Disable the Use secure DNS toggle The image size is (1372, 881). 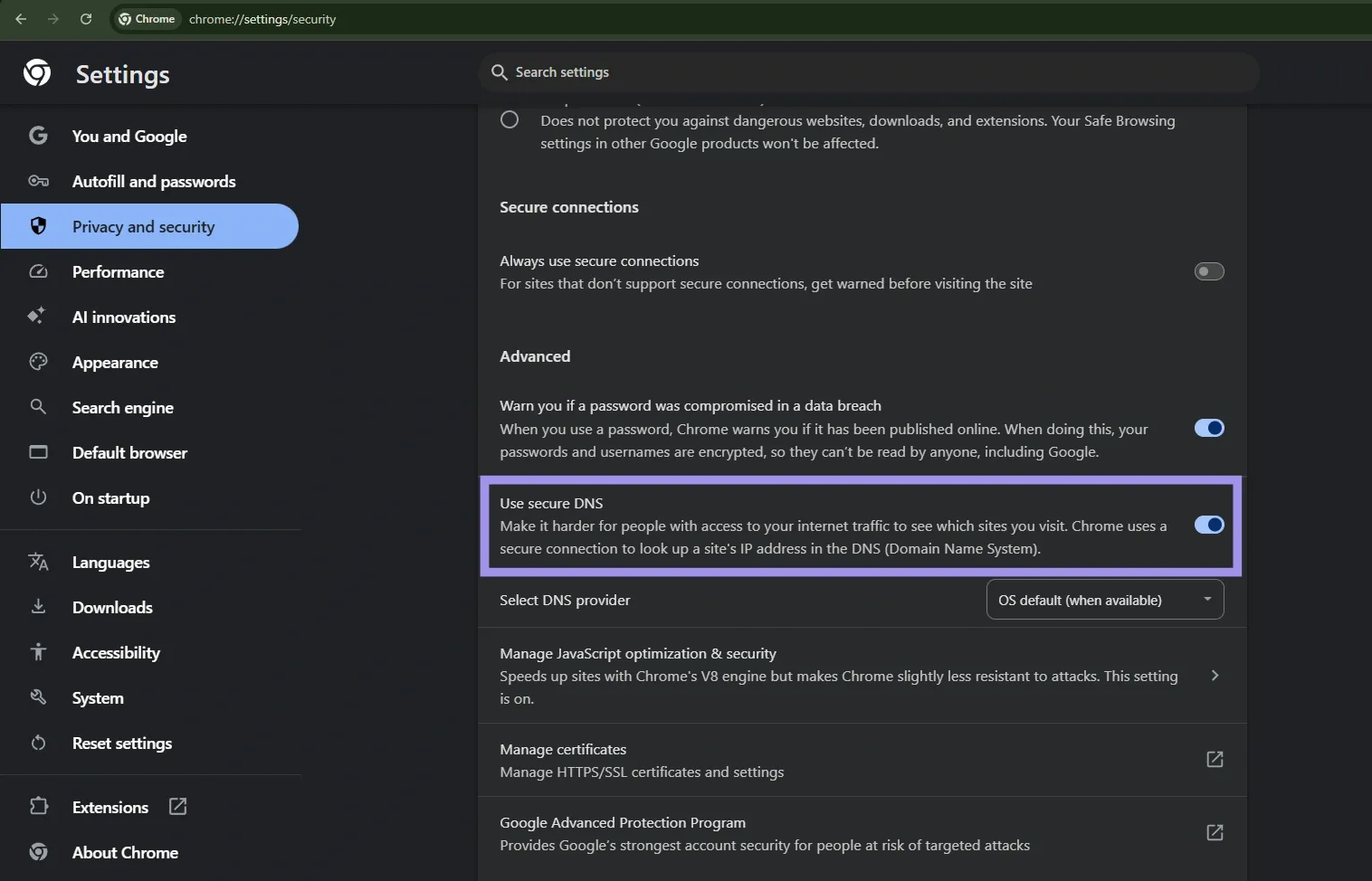(x=1209, y=525)
